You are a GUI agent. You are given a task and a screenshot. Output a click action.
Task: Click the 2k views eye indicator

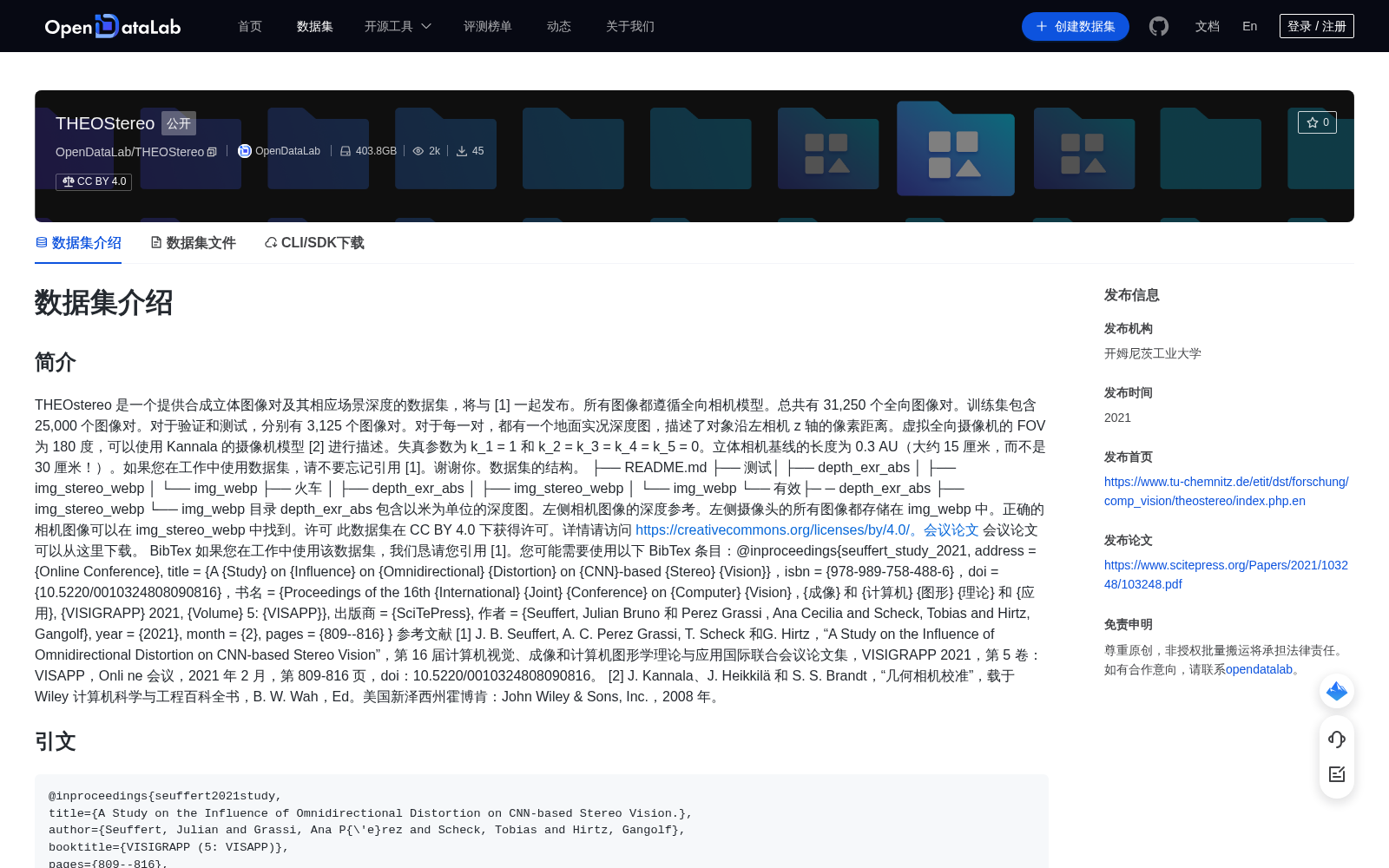click(x=426, y=151)
